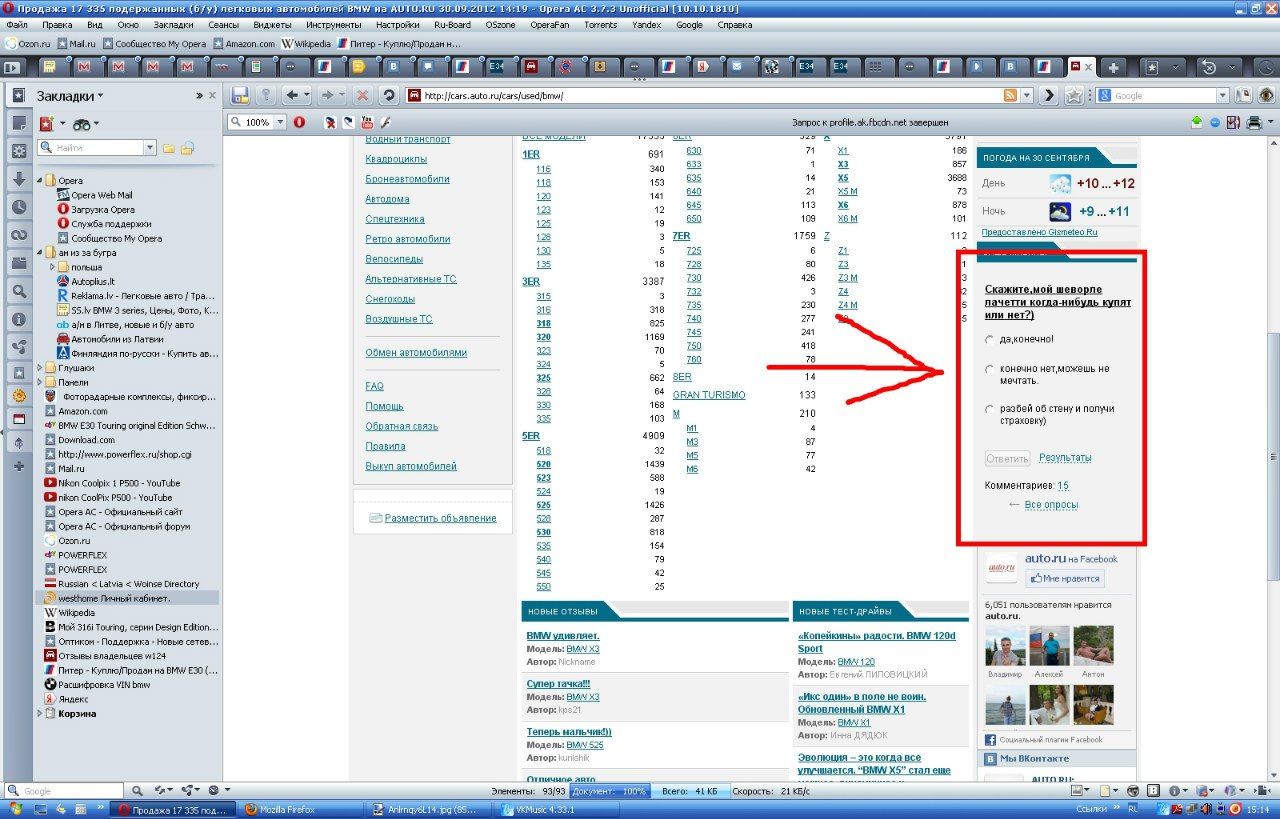Open the 'X5' model link
The image size is (1280, 819).
click(843, 177)
